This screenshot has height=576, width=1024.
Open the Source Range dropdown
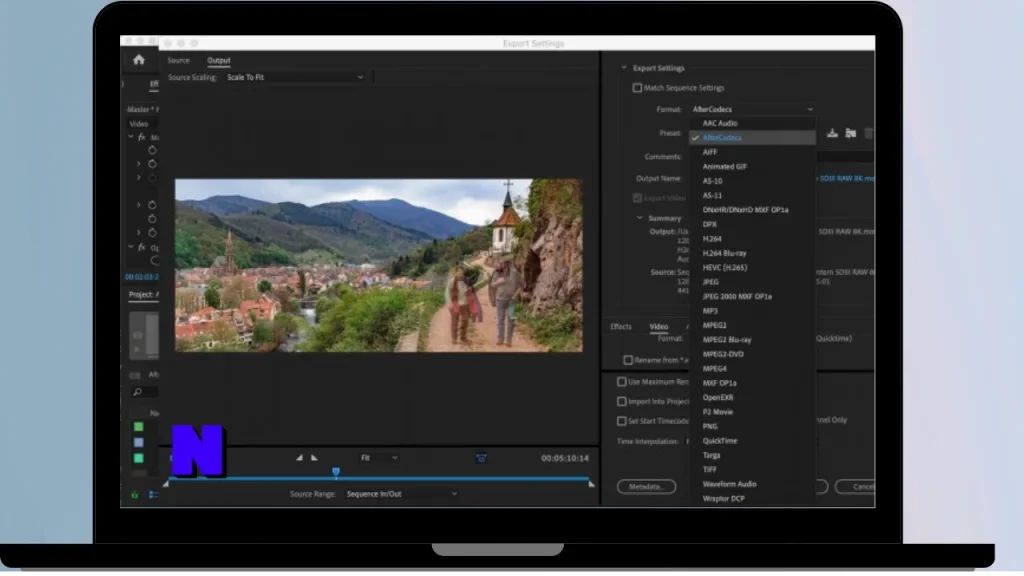(x=402, y=494)
